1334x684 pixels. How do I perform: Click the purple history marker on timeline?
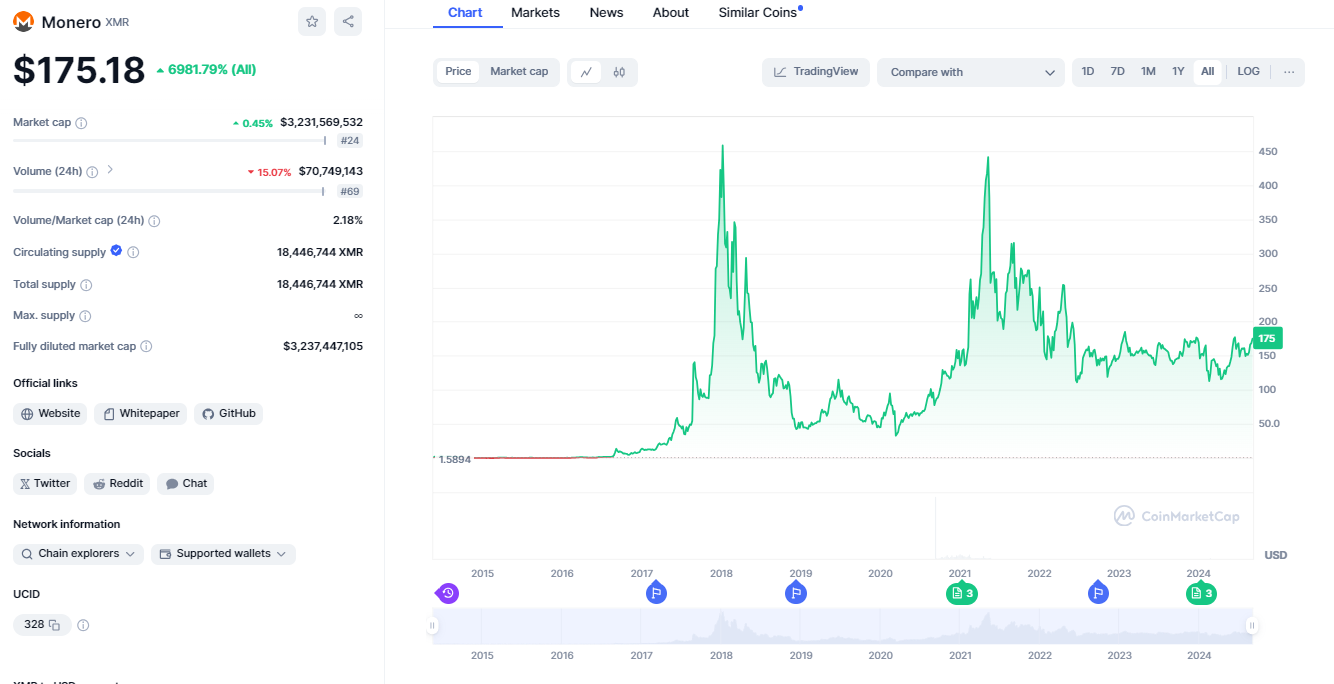pyautogui.click(x=448, y=594)
